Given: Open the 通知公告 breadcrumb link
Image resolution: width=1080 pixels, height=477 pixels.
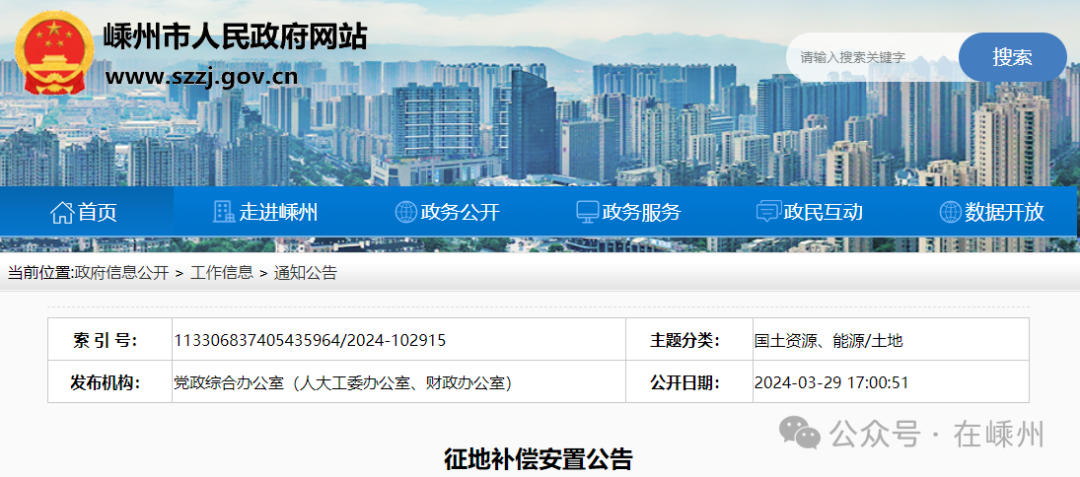Looking at the screenshot, I should click(306, 273).
